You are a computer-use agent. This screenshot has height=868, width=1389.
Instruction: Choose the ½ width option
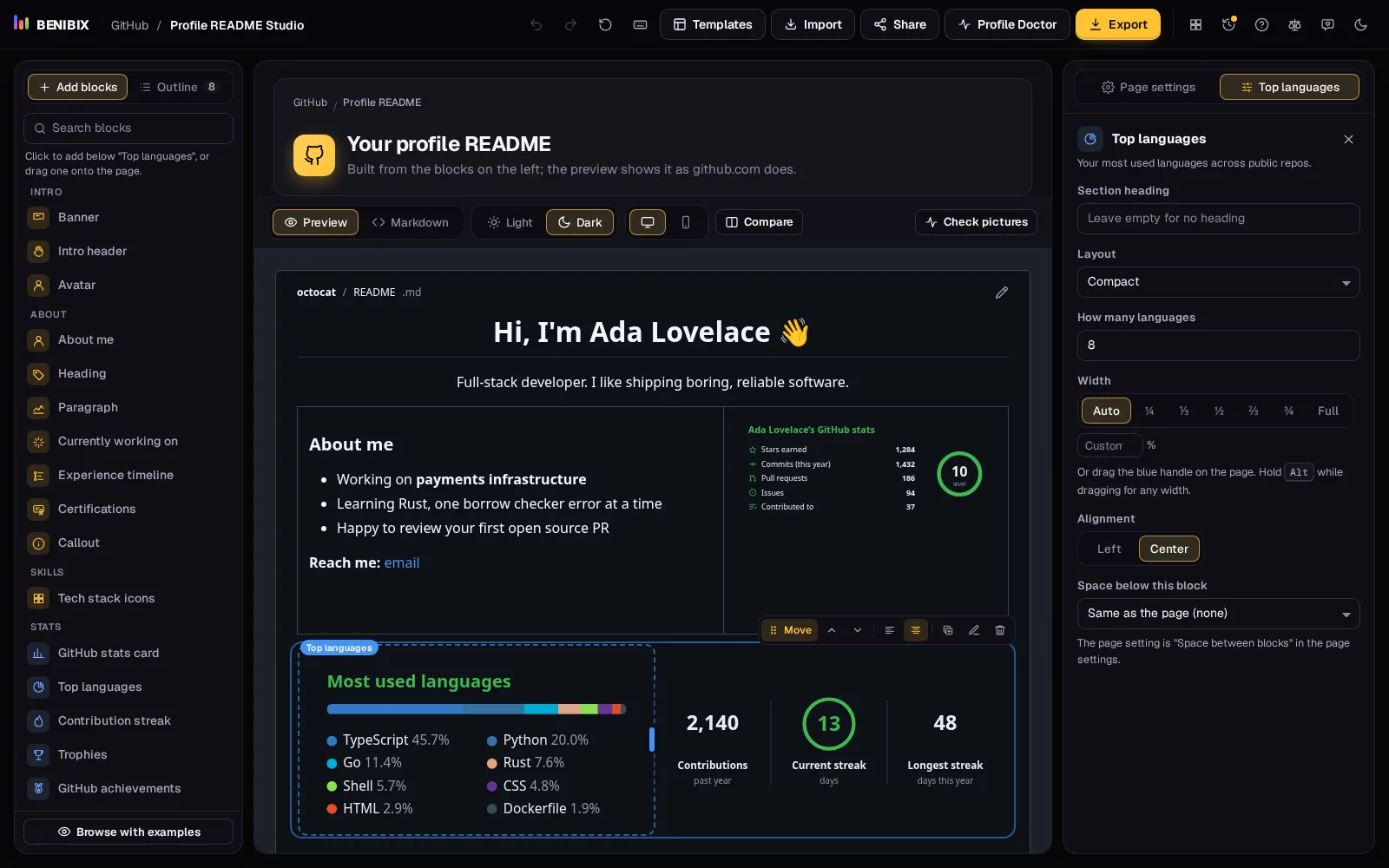[1219, 411]
